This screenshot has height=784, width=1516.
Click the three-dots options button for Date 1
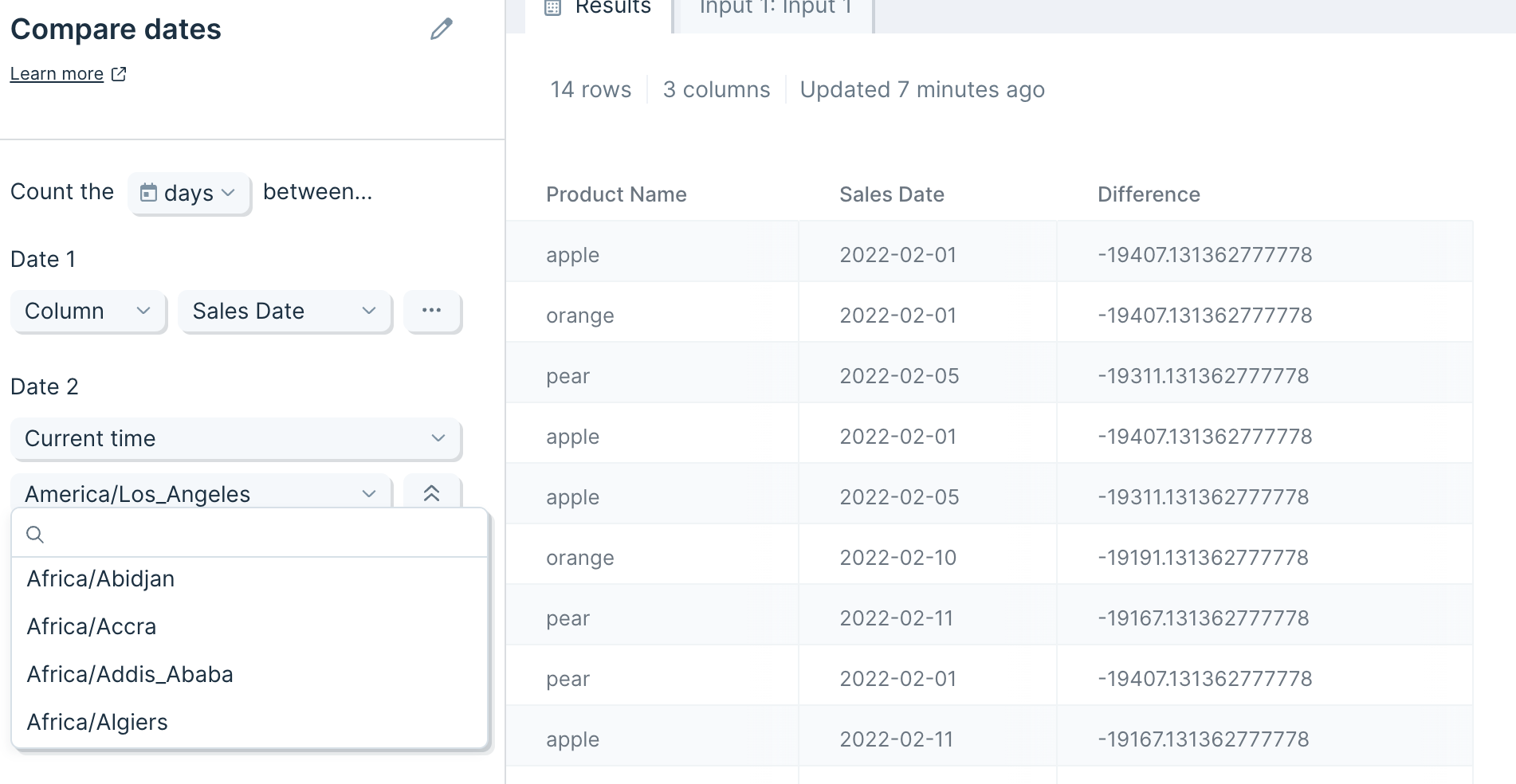coord(432,311)
